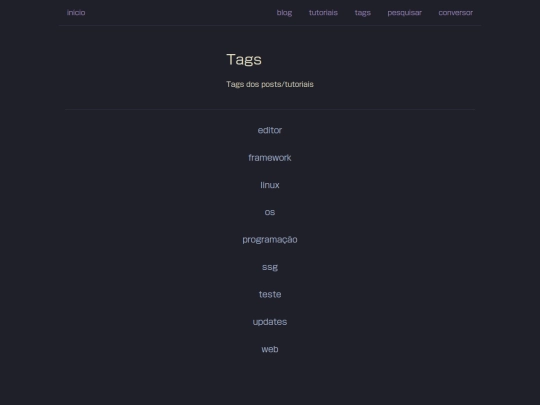Image resolution: width=540 pixels, height=405 pixels.
Task: Click the 'Tags dos posts/tutoriais' subtitle
Action: pos(270,84)
